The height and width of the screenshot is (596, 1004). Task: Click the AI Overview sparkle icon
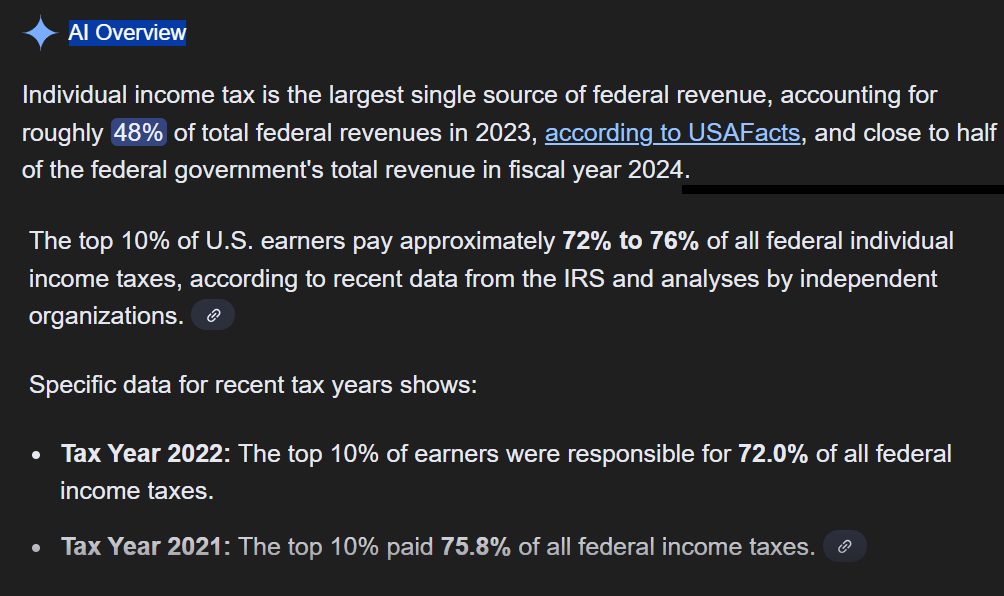click(40, 33)
